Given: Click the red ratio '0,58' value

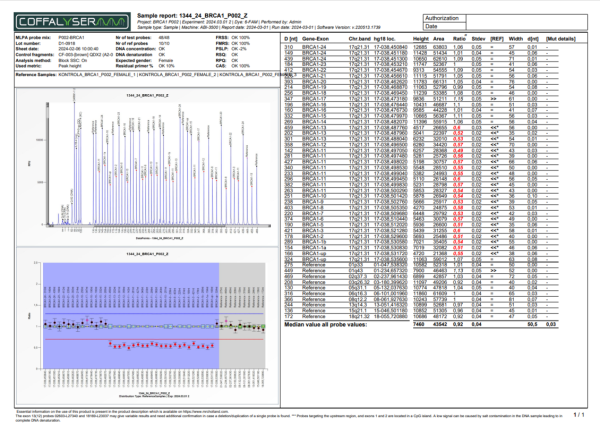Looking at the screenshot, I should pos(458,207).
